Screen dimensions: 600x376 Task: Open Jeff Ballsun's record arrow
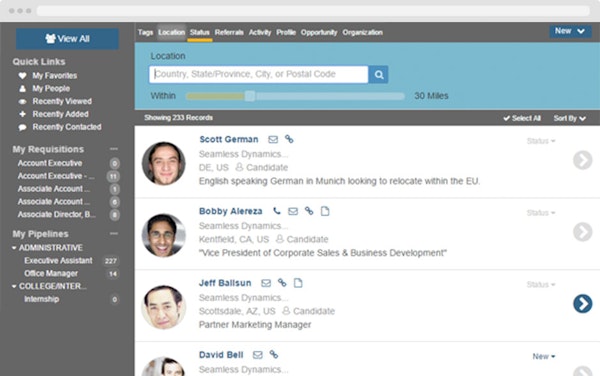(x=582, y=304)
